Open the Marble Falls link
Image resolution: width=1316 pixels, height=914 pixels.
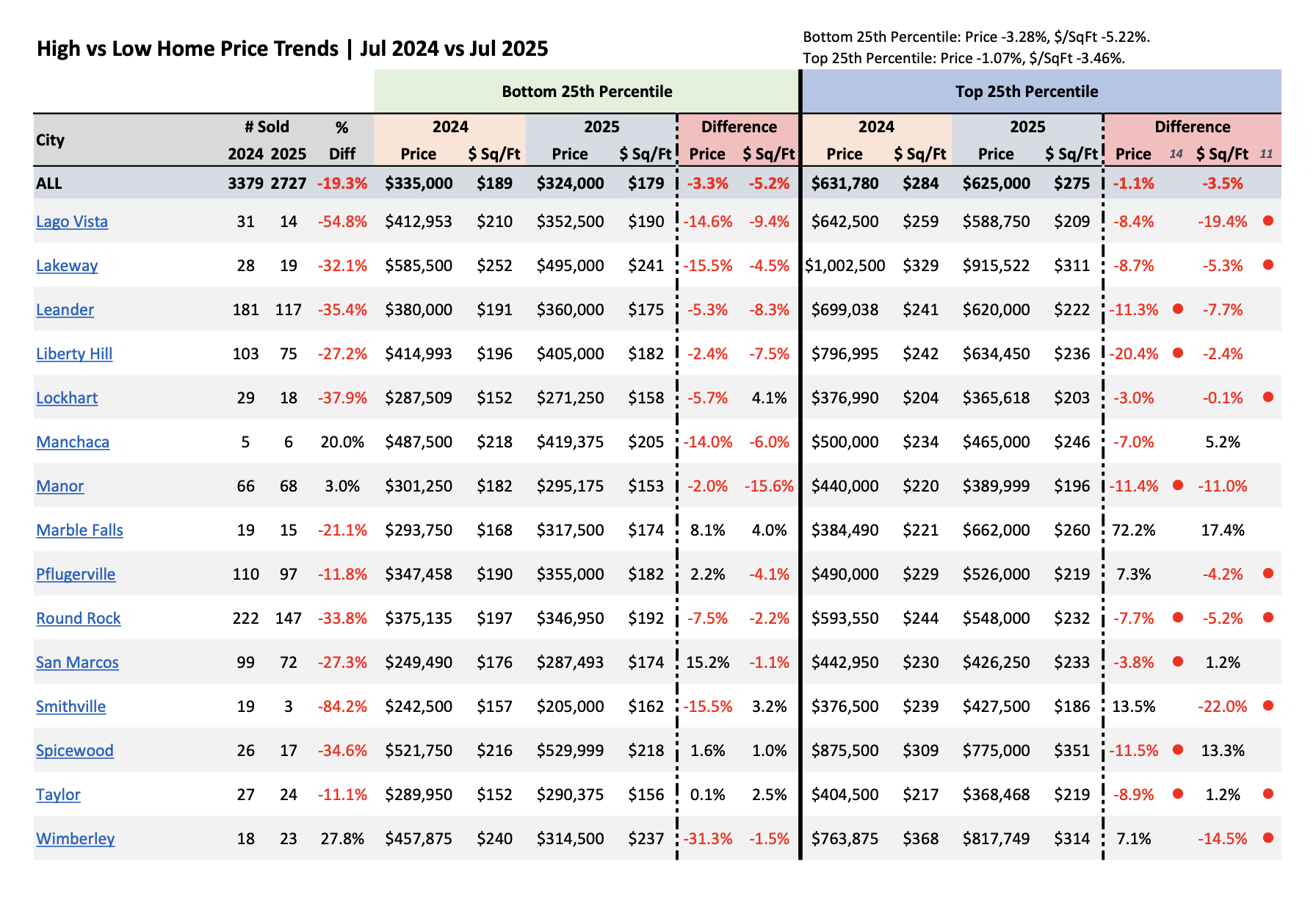(79, 530)
